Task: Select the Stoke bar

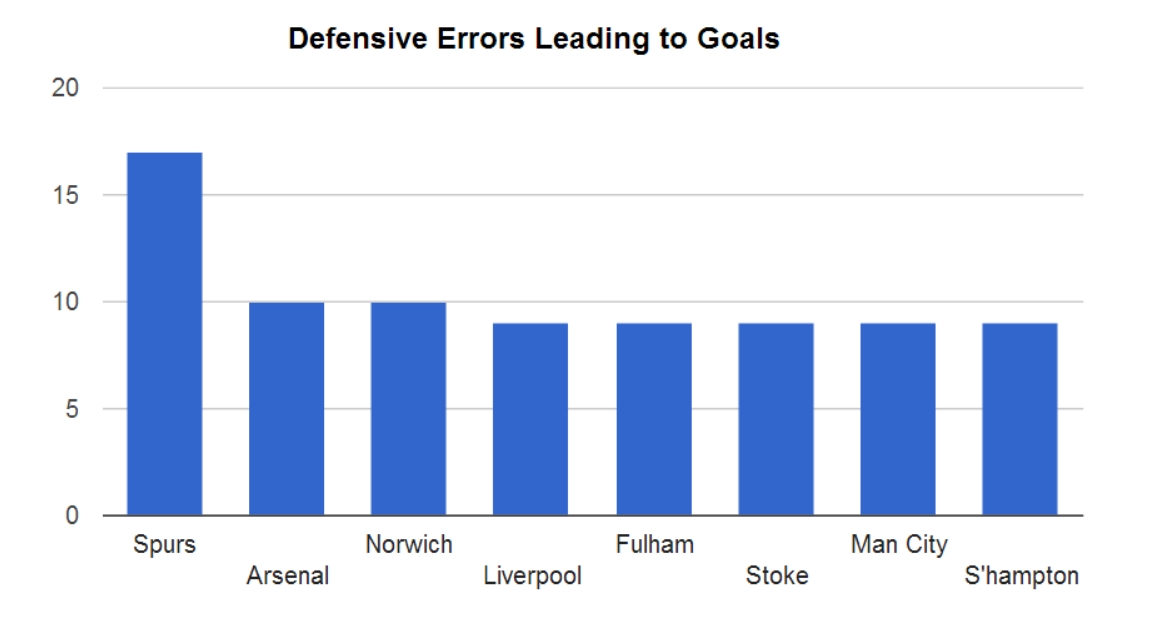Action: pos(776,419)
